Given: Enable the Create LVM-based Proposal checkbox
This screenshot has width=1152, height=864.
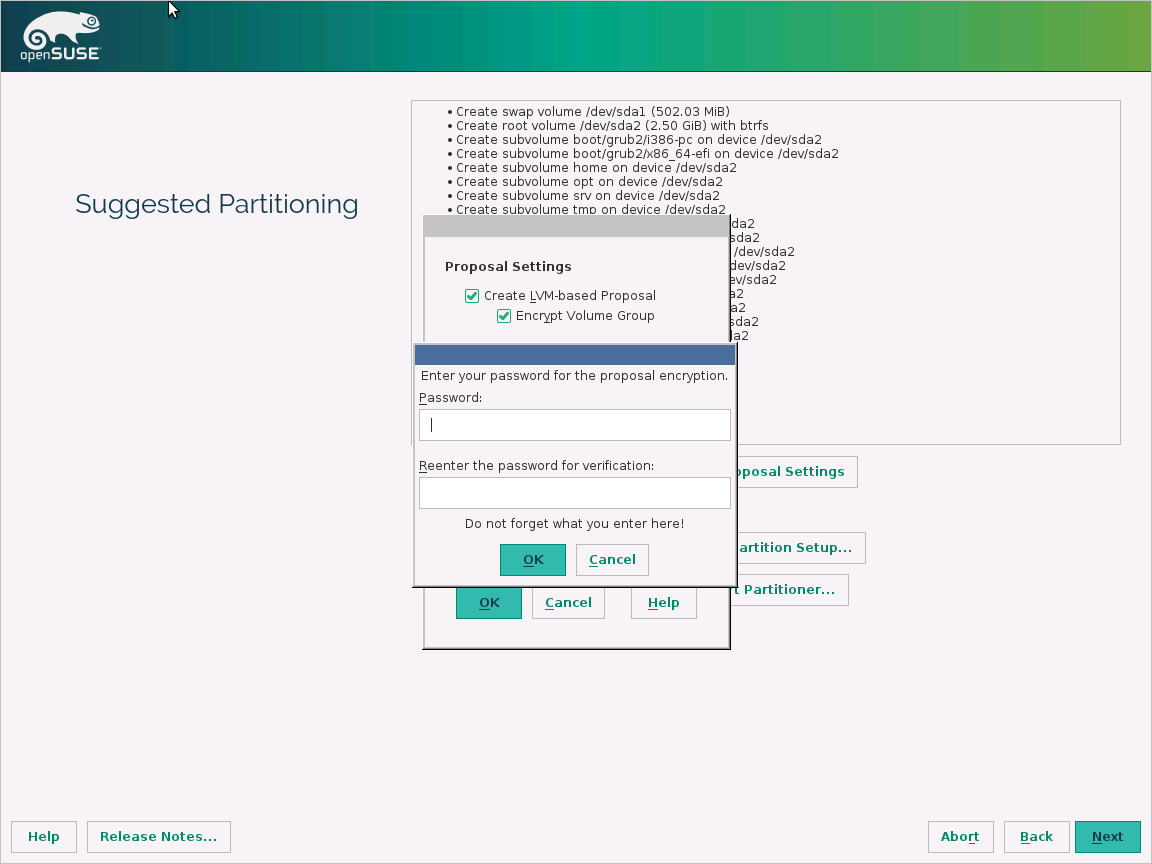Looking at the screenshot, I should pyautogui.click(x=471, y=295).
